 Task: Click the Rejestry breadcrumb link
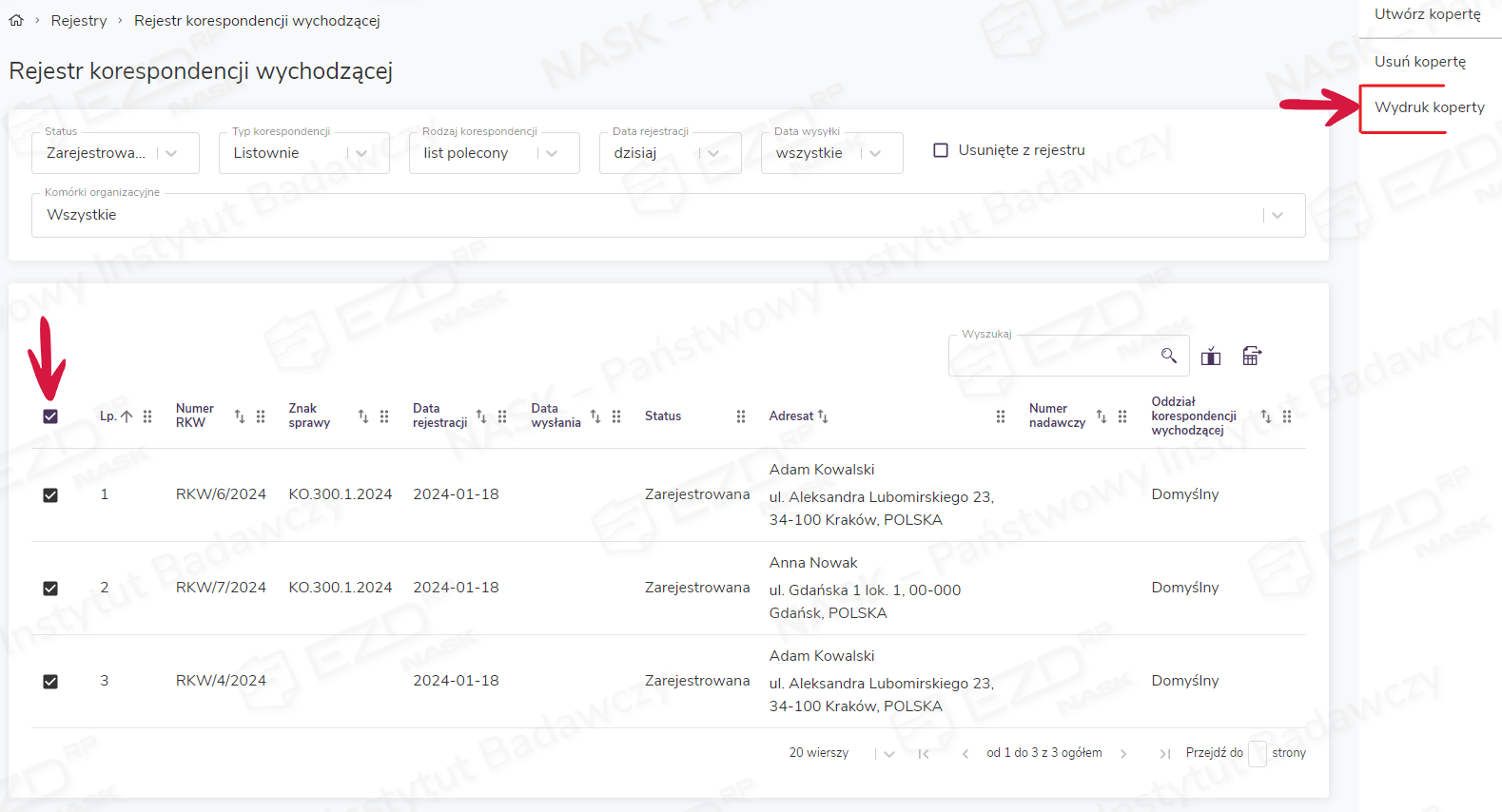[x=79, y=21]
